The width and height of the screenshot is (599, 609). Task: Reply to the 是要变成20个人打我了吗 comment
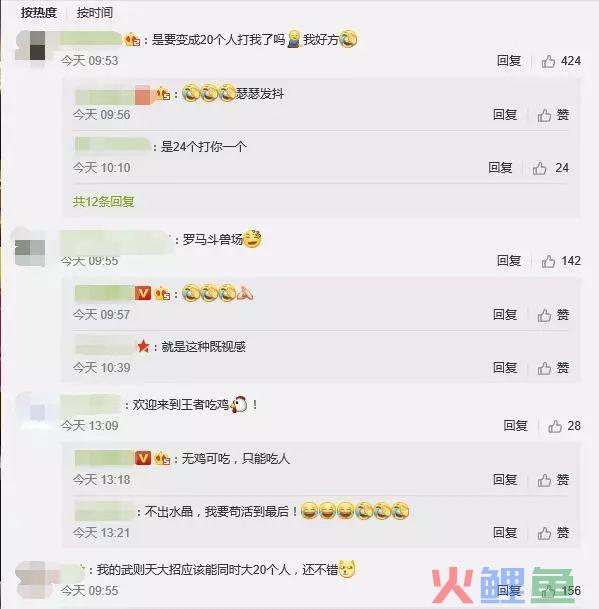(509, 61)
